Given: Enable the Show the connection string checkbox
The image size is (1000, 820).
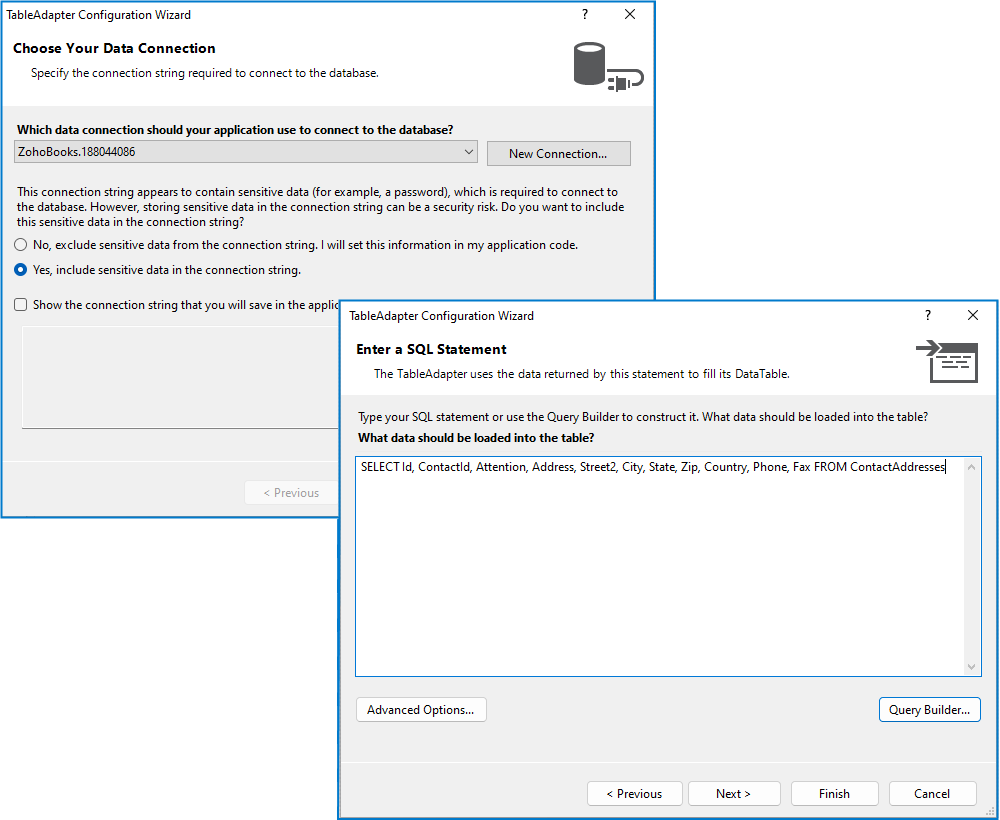Looking at the screenshot, I should click(x=21, y=305).
